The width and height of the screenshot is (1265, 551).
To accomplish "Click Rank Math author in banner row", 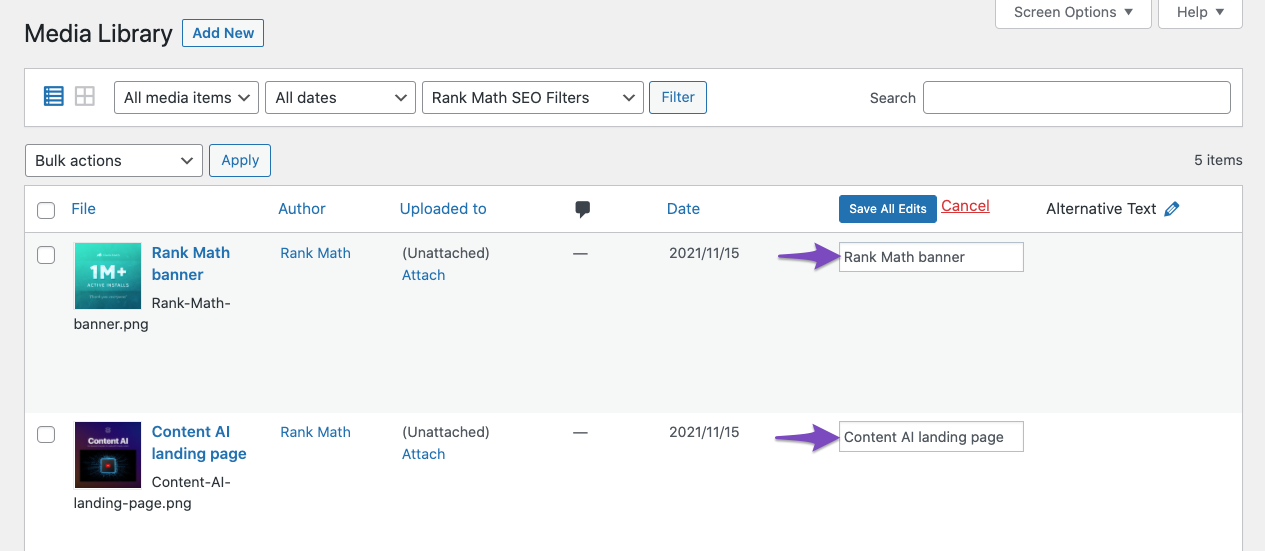I will (315, 253).
